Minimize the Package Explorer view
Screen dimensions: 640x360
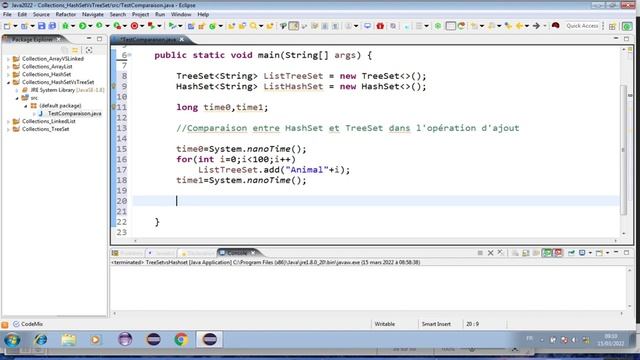pyautogui.click(x=89, y=39)
